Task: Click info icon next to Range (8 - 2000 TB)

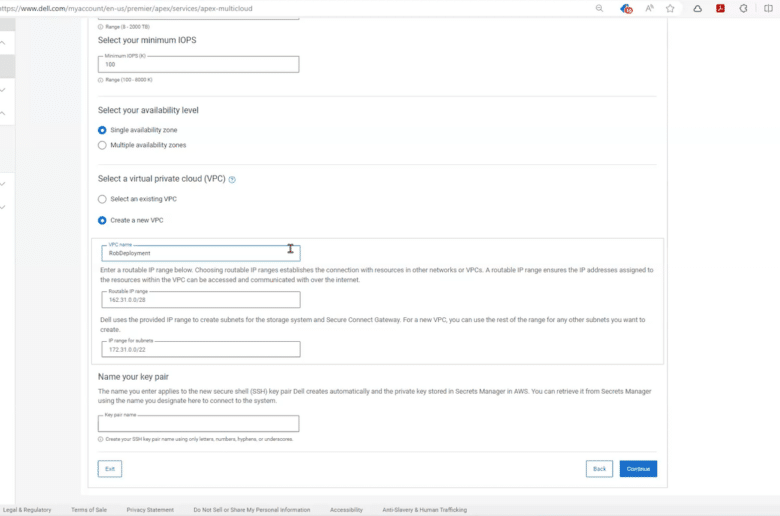Action: (x=100, y=27)
